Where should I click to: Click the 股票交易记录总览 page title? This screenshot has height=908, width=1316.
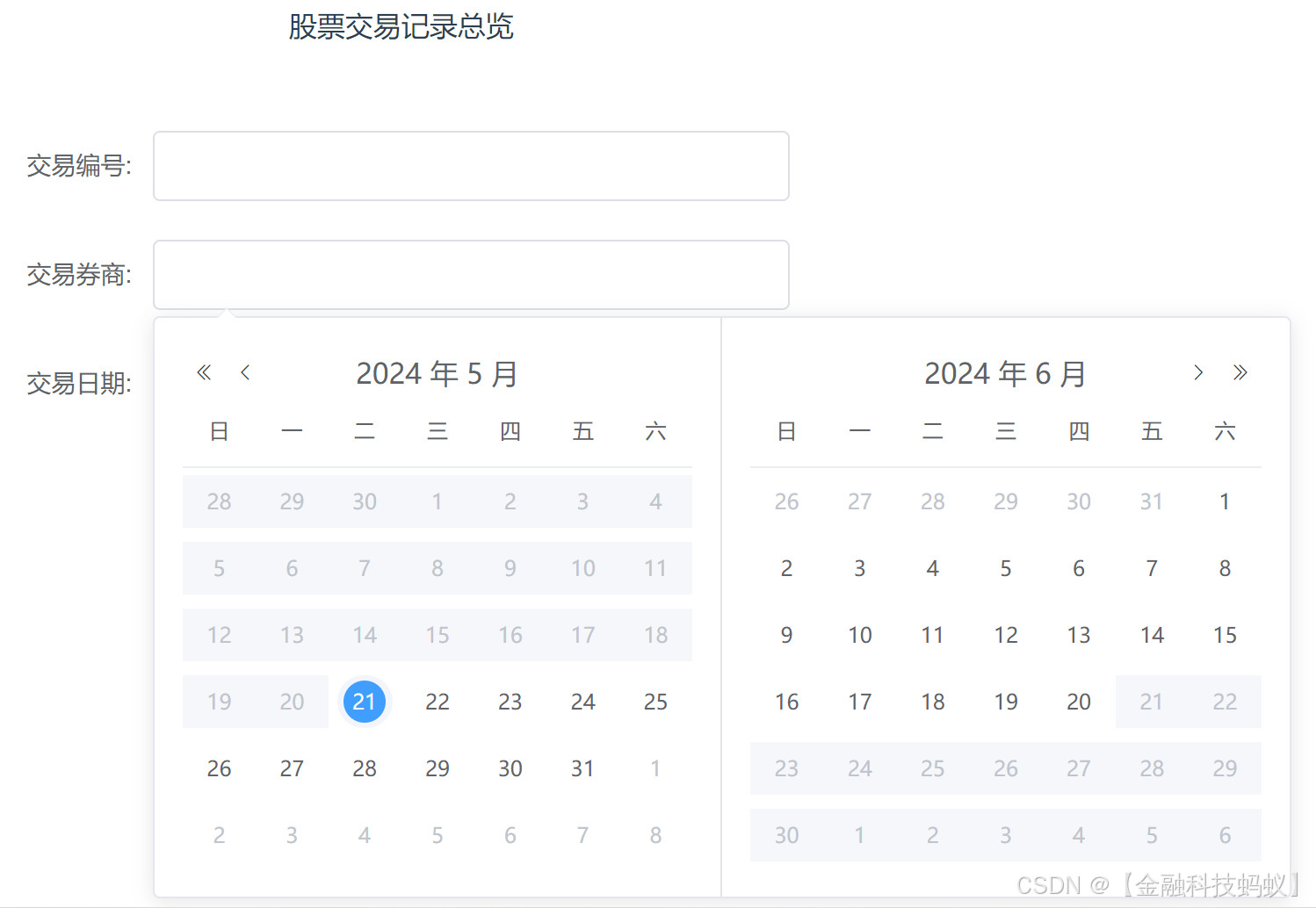tap(401, 26)
